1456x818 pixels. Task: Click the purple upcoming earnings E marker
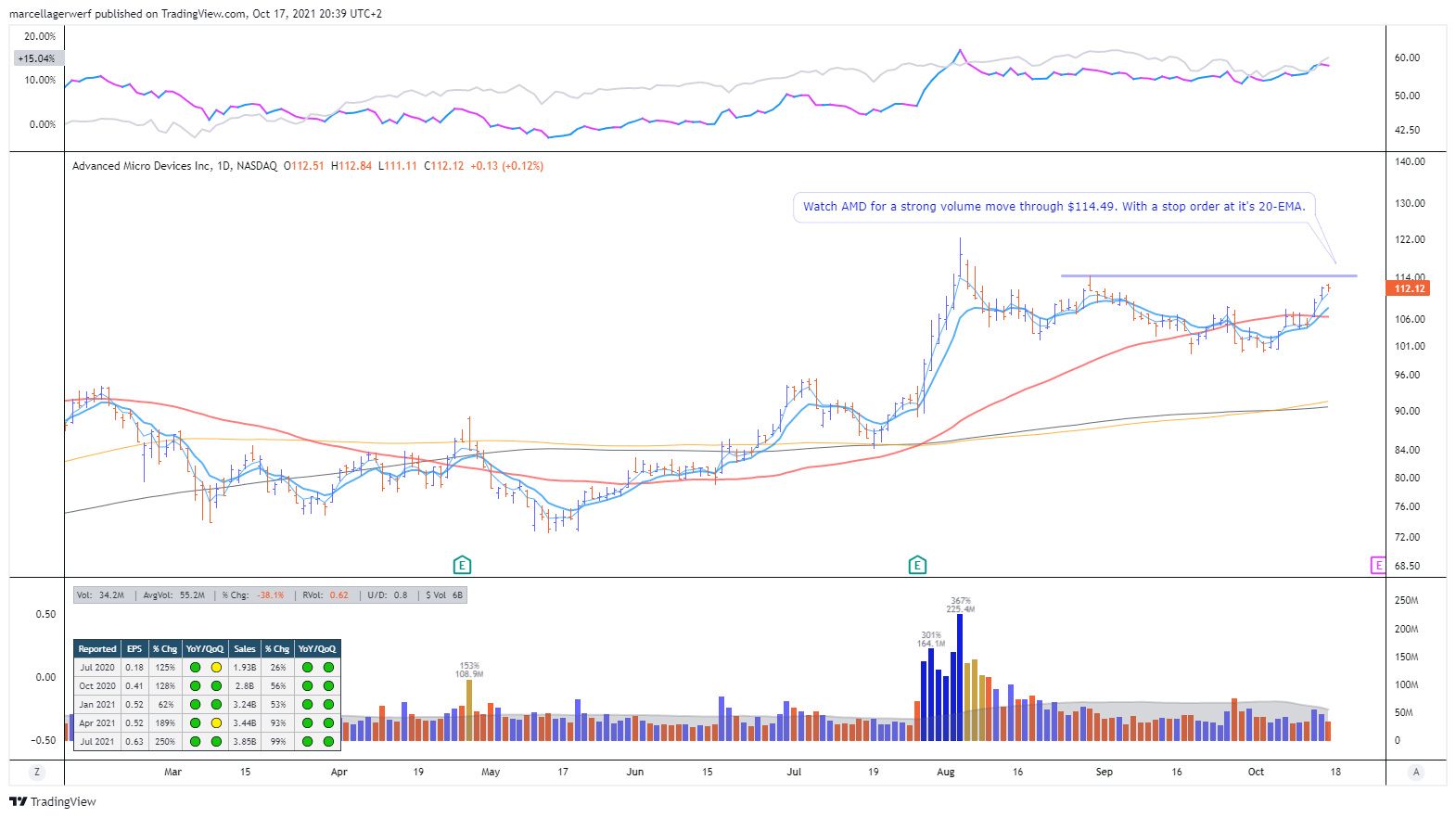coord(1378,565)
